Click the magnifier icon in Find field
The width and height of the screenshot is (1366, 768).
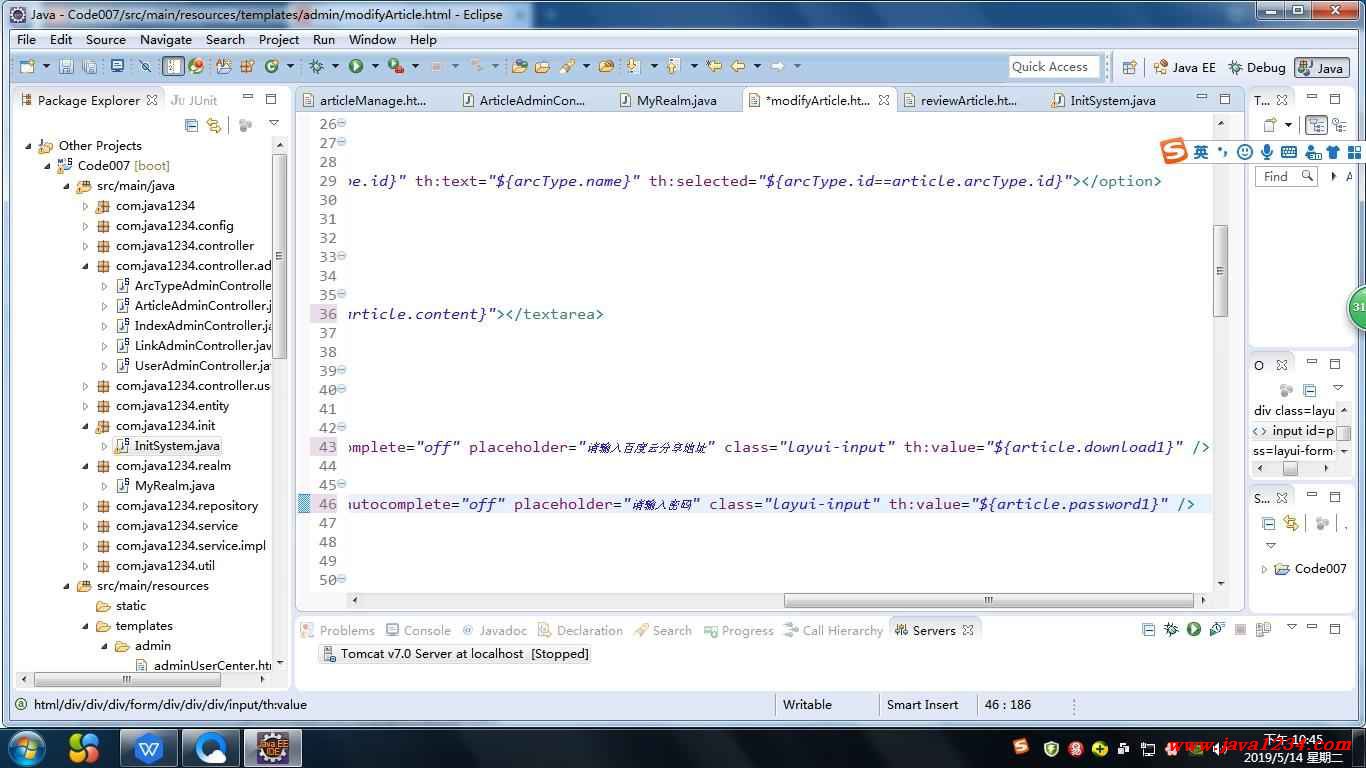(1307, 176)
